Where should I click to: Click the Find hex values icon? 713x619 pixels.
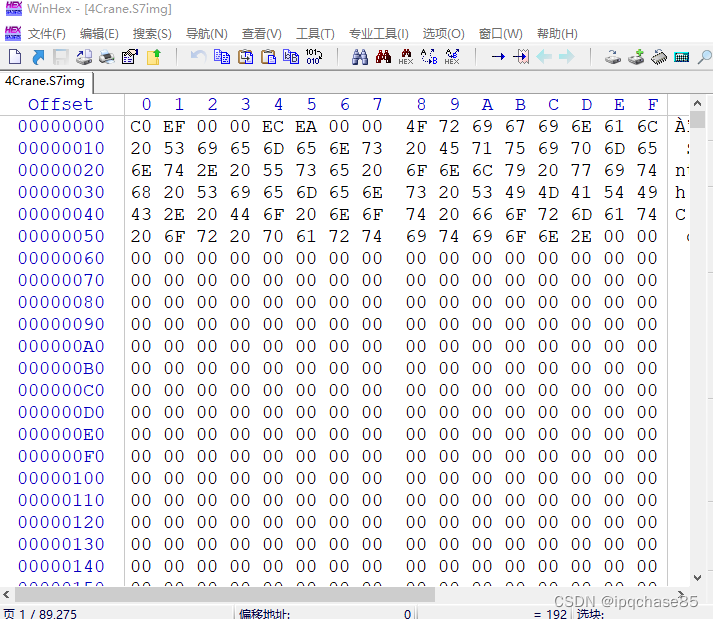406,57
